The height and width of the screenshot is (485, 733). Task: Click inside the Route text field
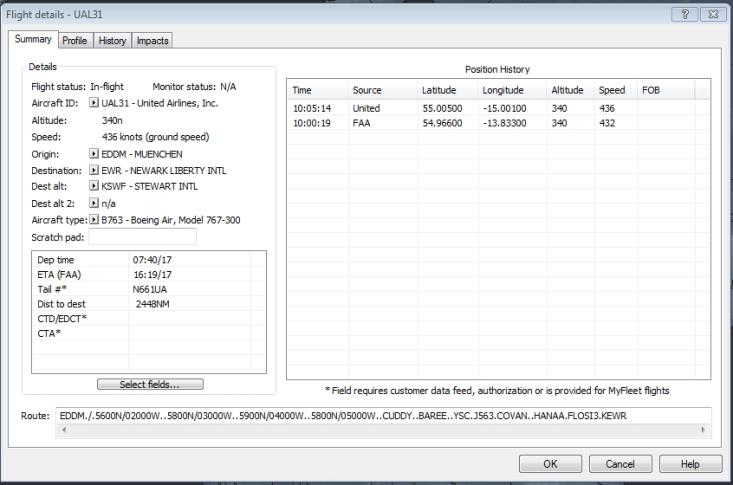383,416
